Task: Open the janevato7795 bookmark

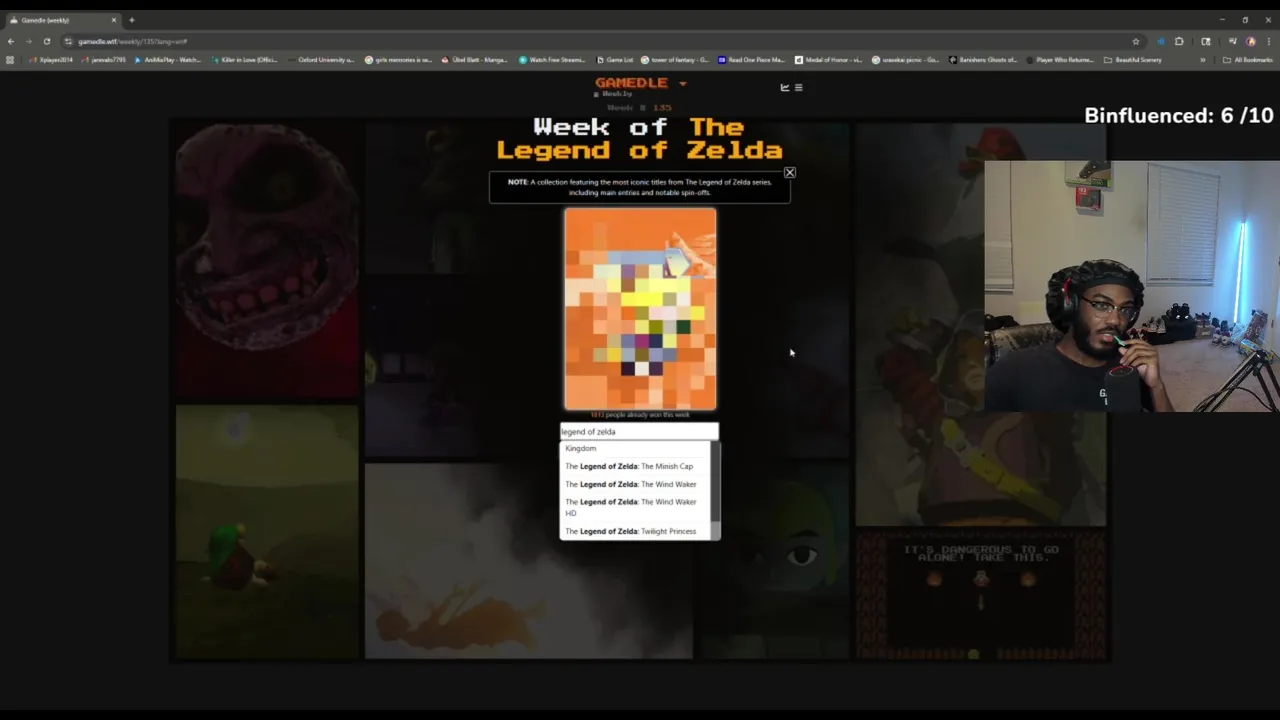Action: point(104,60)
